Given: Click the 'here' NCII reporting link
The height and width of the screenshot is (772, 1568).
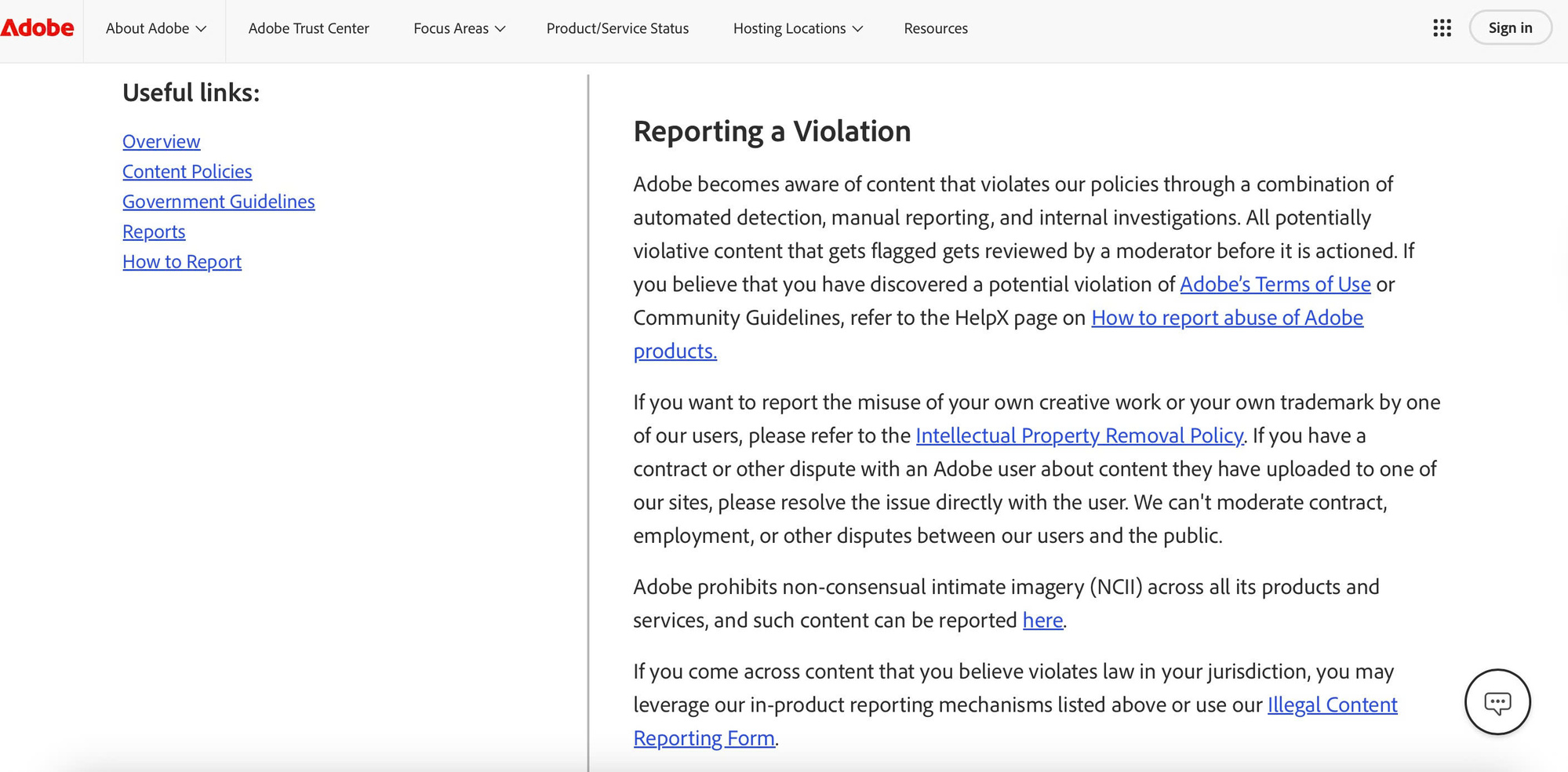Looking at the screenshot, I should pyautogui.click(x=1042, y=620).
